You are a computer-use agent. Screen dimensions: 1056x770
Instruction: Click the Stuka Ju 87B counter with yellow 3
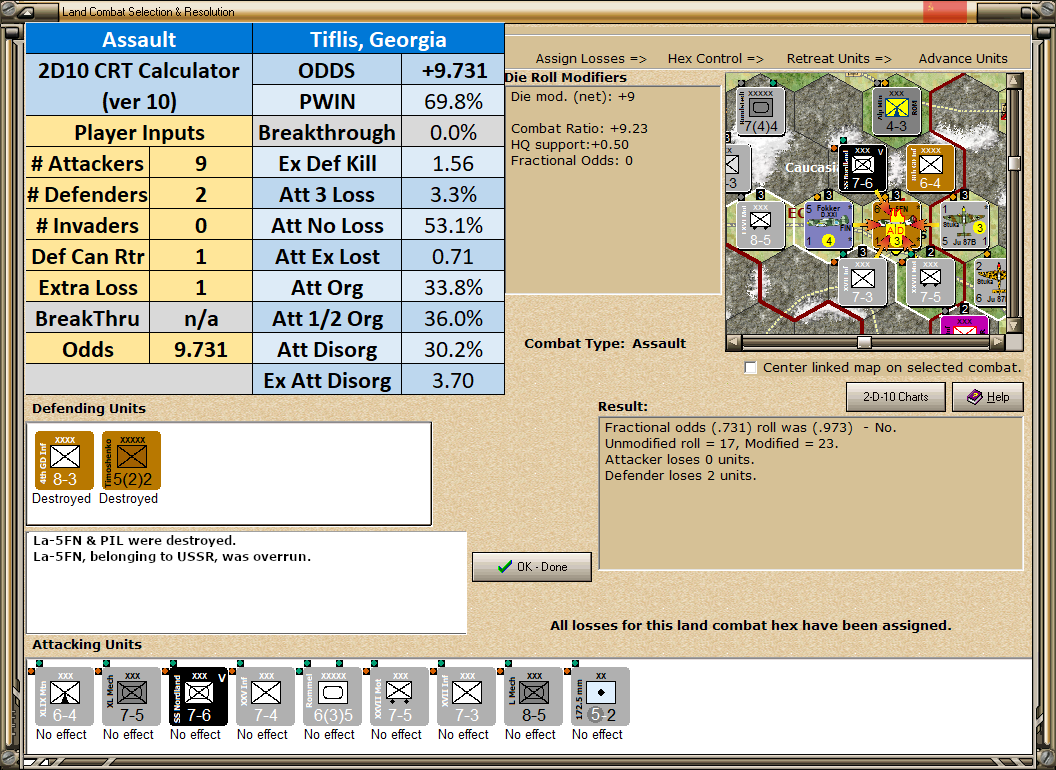(964, 225)
